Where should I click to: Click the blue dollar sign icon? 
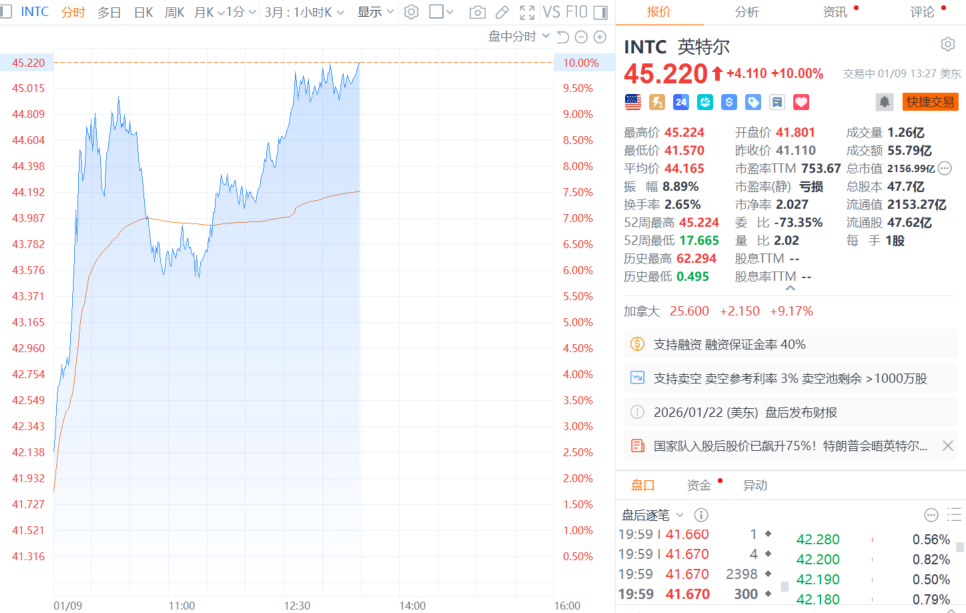tap(729, 102)
